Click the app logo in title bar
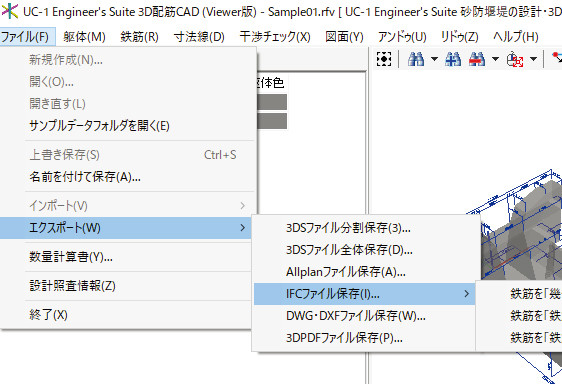This screenshot has height=384, width=562. [10, 11]
